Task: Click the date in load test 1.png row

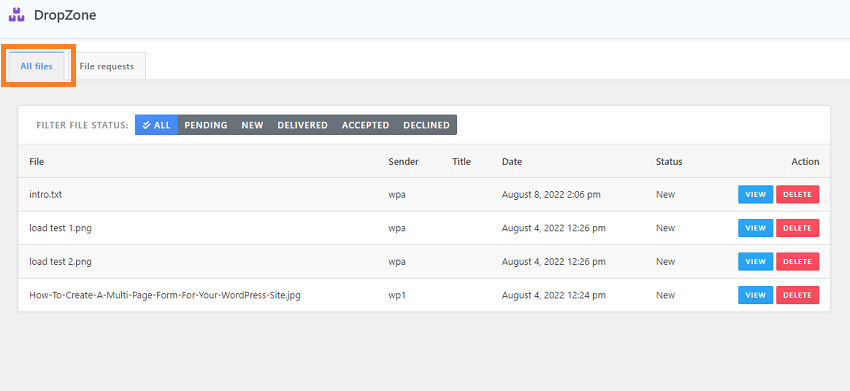Action: tap(553, 228)
